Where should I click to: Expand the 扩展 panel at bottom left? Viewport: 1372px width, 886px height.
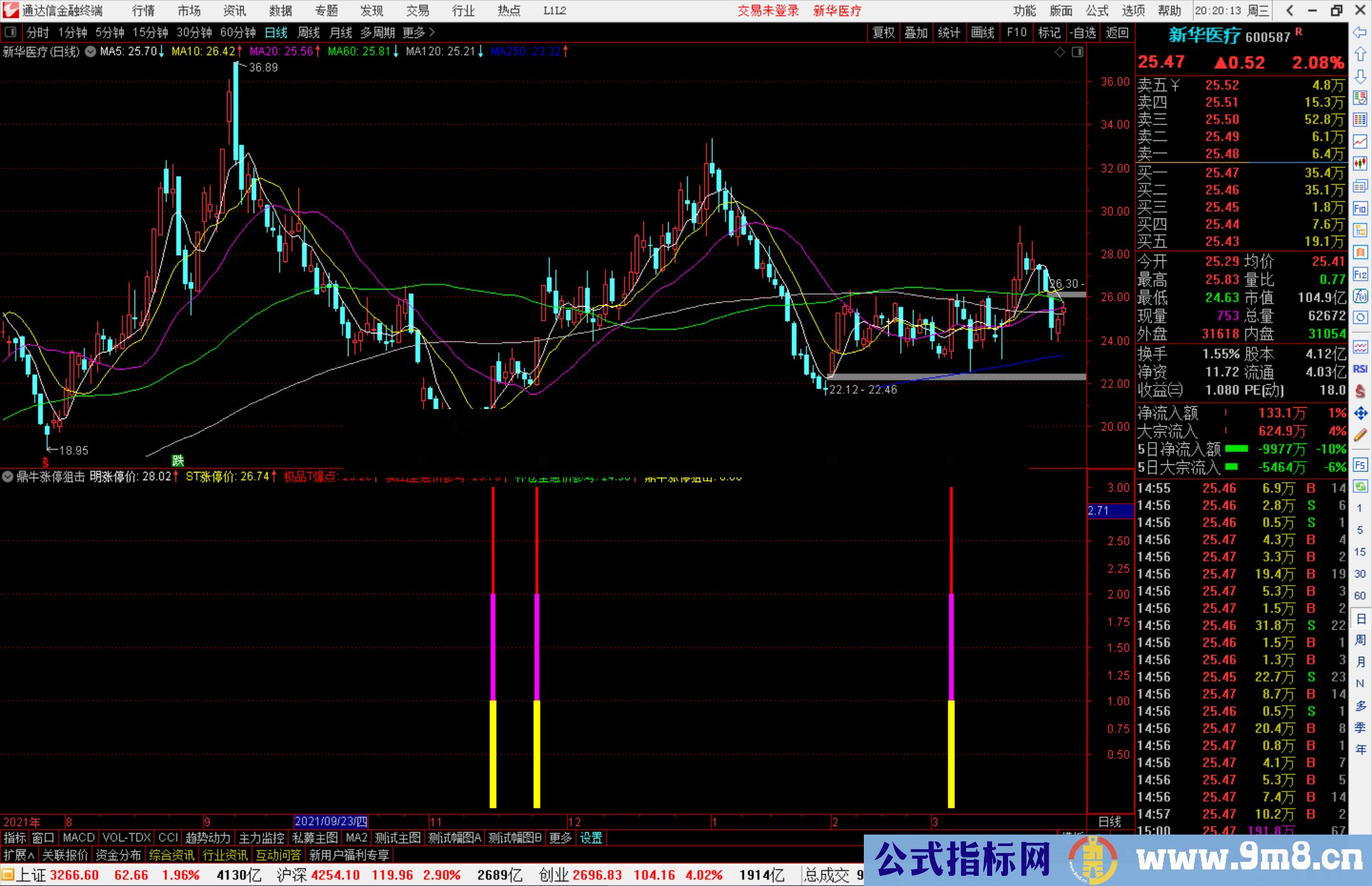tap(19, 855)
